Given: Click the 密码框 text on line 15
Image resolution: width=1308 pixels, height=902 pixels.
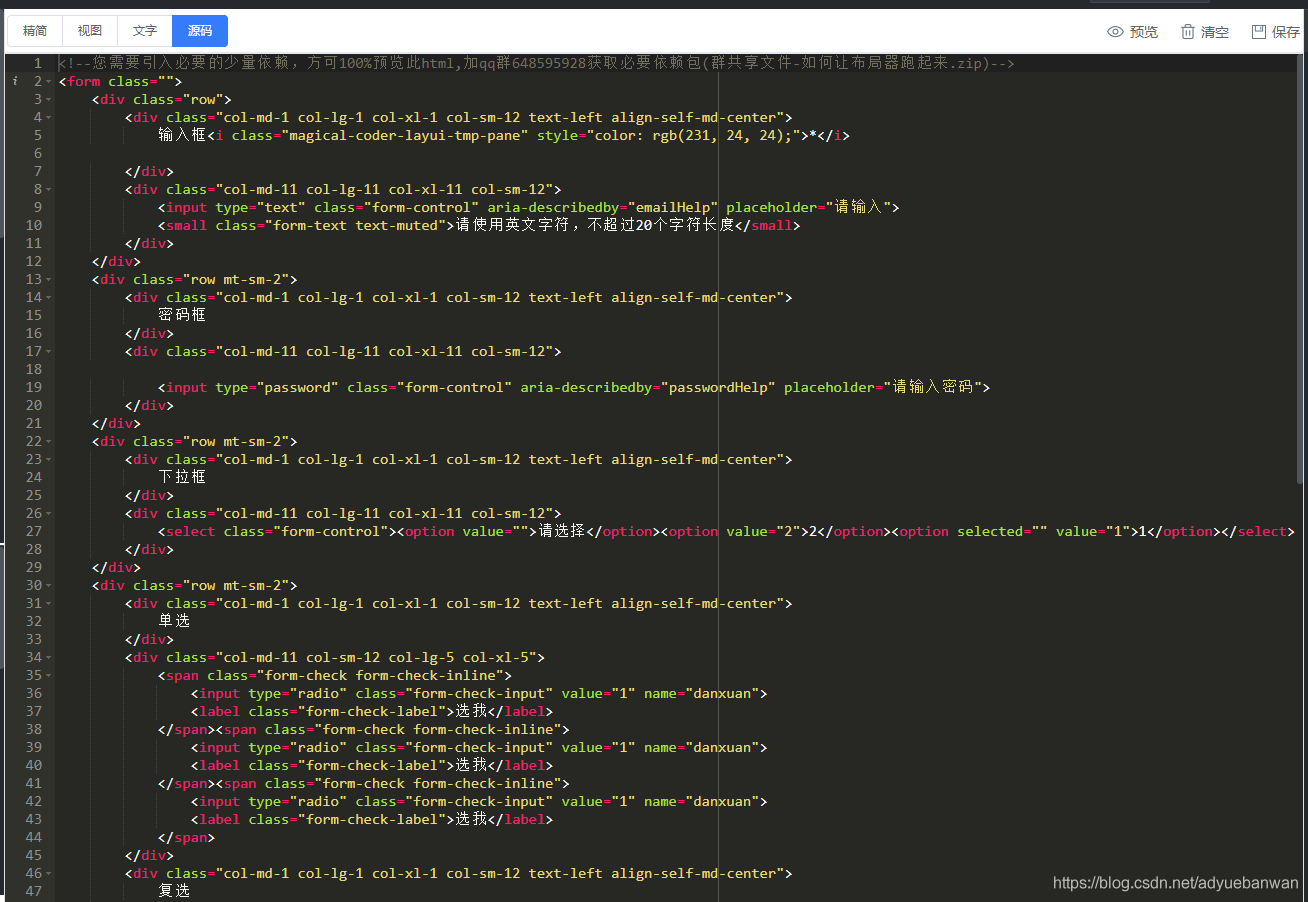Looking at the screenshot, I should [x=182, y=315].
